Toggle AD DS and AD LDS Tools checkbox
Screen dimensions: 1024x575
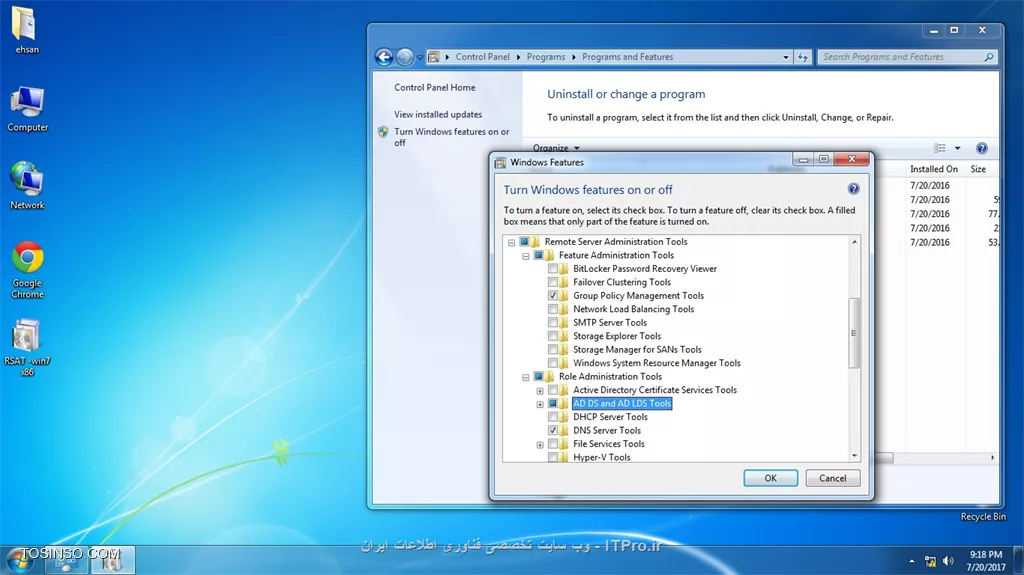point(552,403)
